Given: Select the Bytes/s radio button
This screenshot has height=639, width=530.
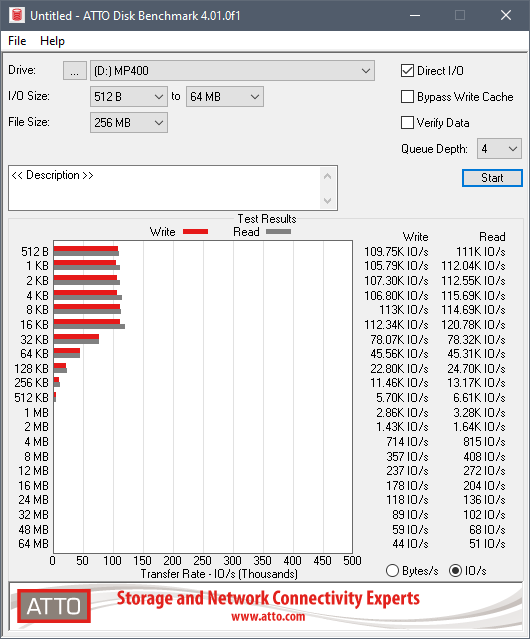Looking at the screenshot, I should click(392, 571).
